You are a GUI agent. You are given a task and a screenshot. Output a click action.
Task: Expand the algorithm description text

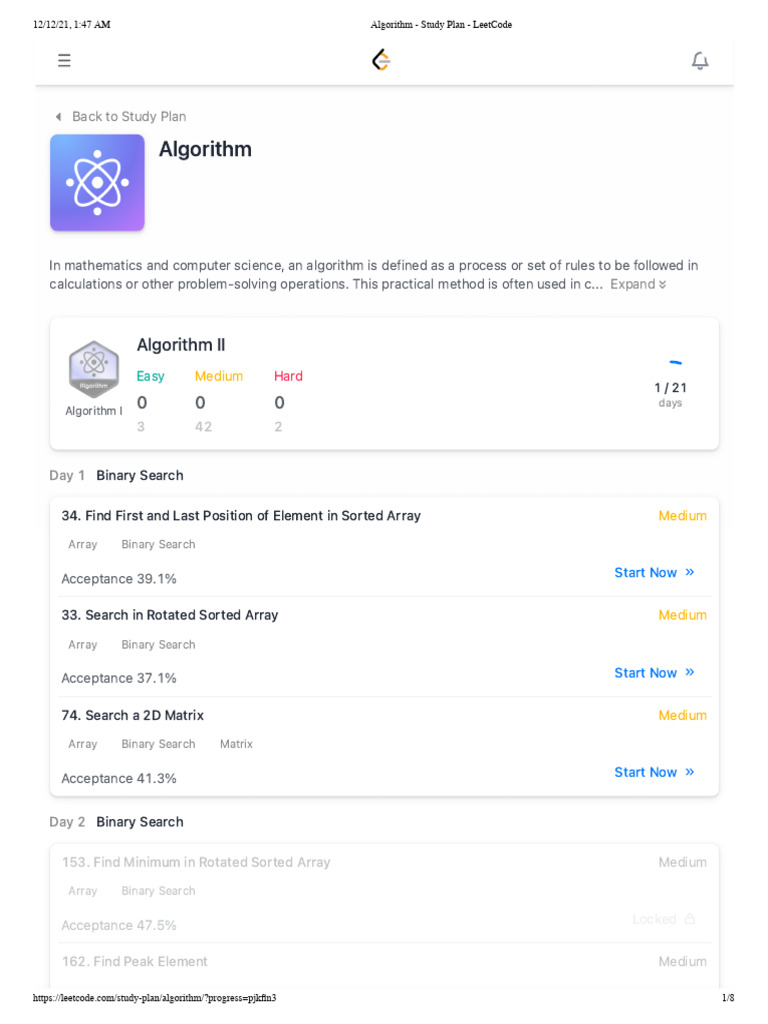pos(638,284)
